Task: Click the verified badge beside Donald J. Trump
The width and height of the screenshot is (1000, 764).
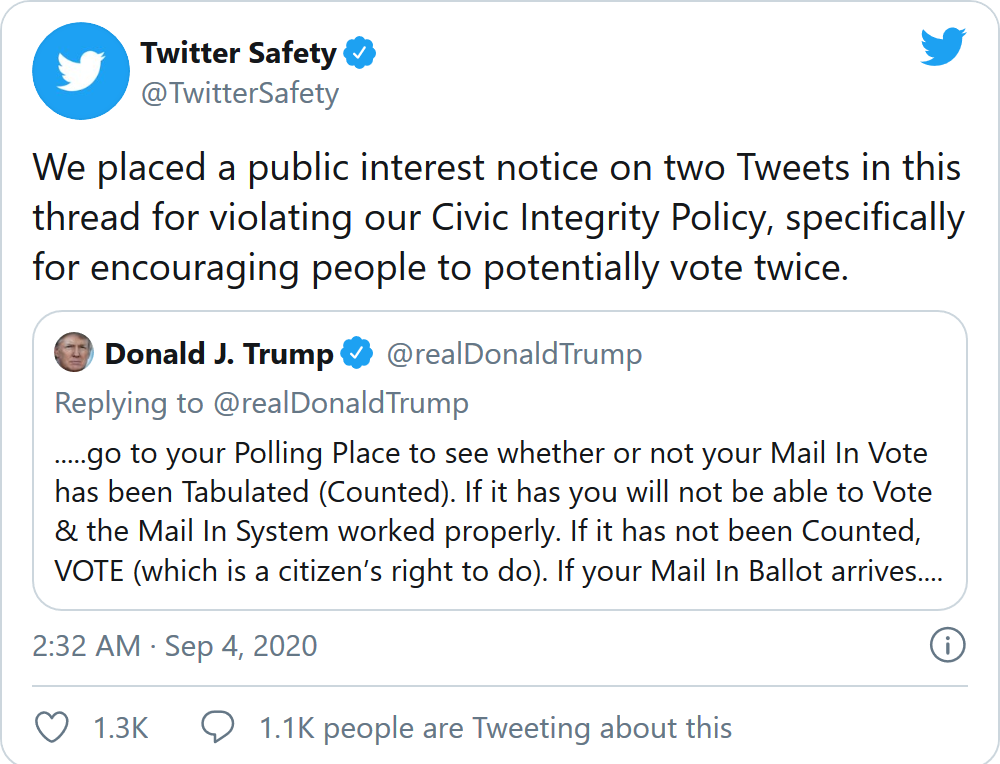Action: pyautogui.click(x=357, y=353)
